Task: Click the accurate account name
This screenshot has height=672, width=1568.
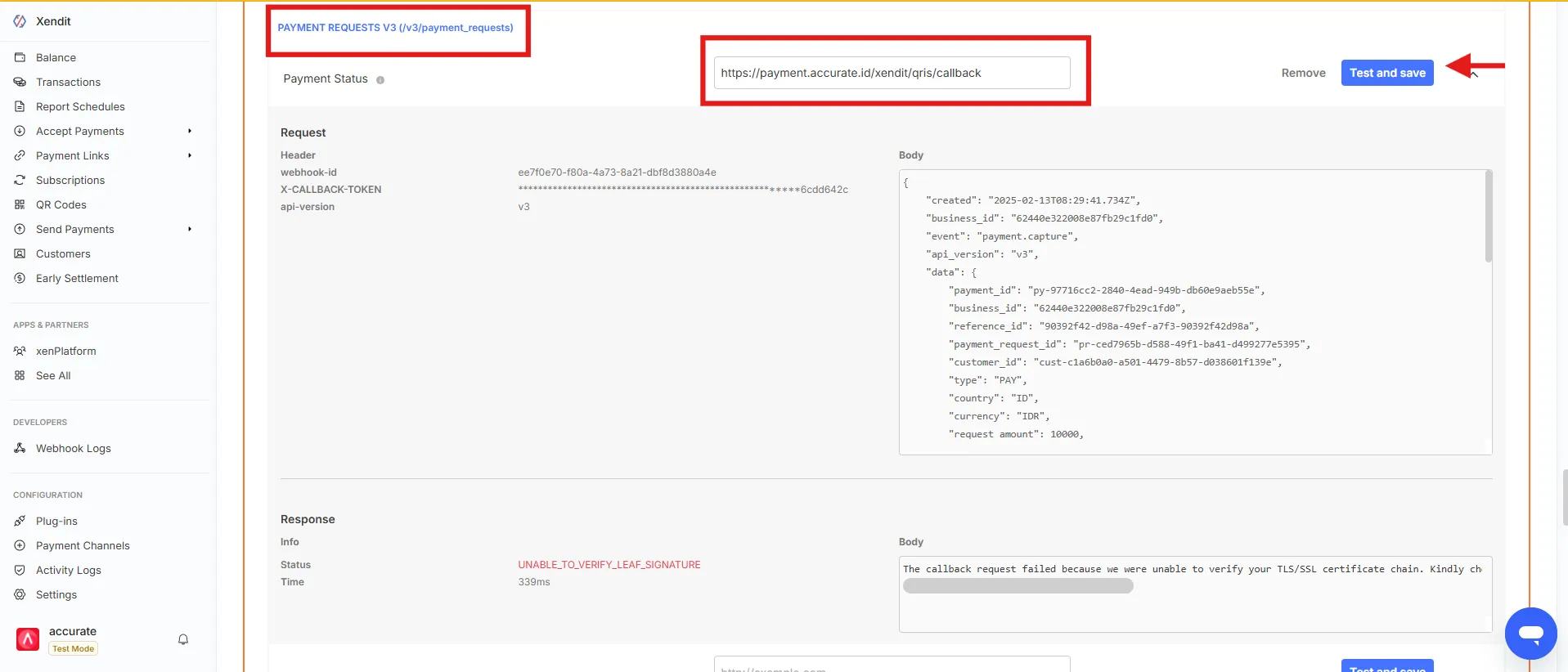Action: pos(73,631)
